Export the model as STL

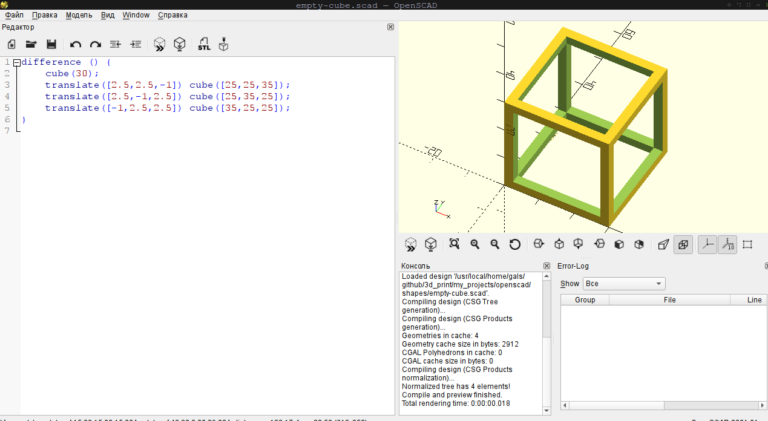[204, 45]
